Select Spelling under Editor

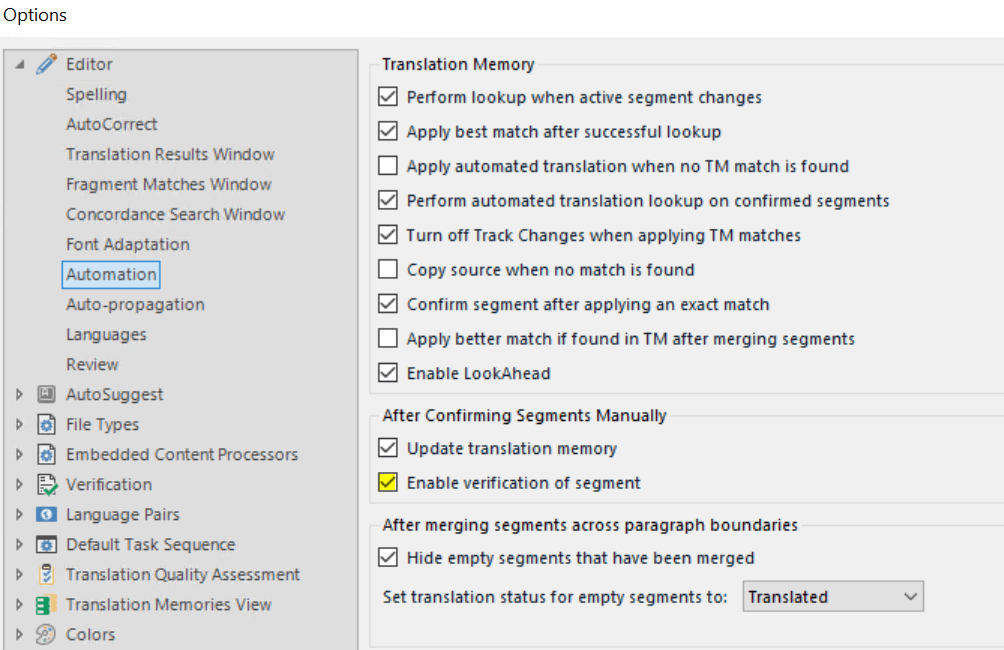(x=96, y=94)
